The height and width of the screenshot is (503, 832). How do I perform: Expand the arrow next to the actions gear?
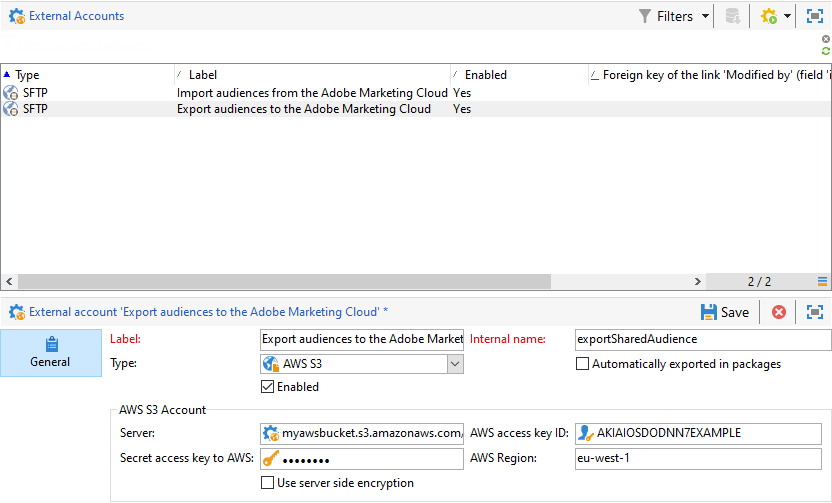[788, 16]
